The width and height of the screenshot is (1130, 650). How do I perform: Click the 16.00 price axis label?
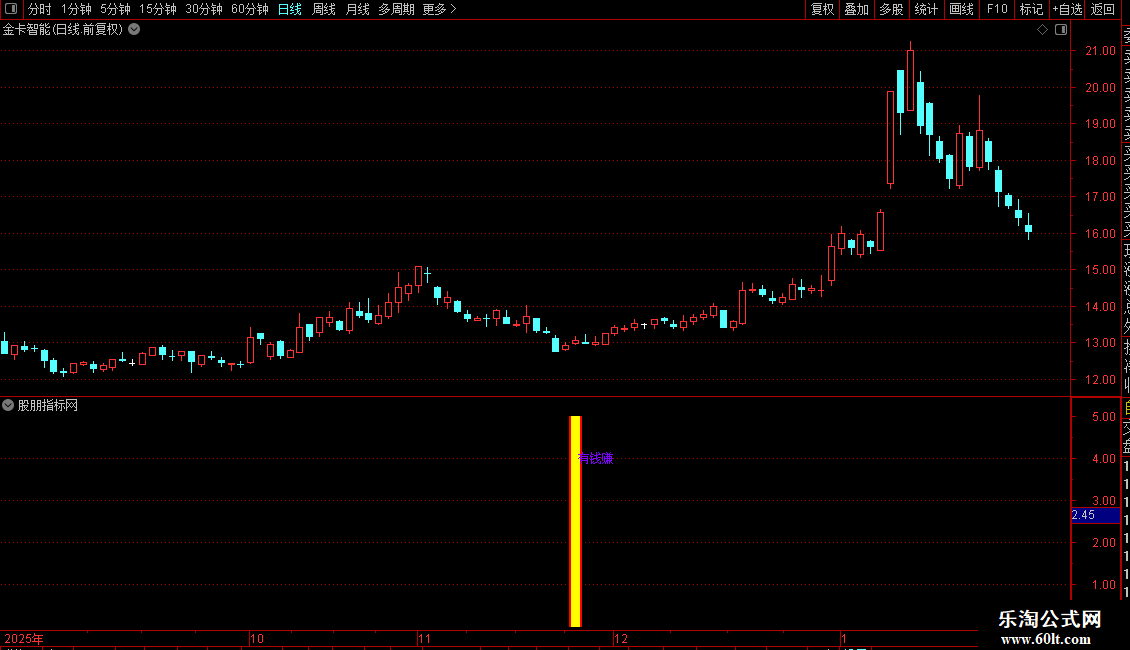[x=1100, y=233]
